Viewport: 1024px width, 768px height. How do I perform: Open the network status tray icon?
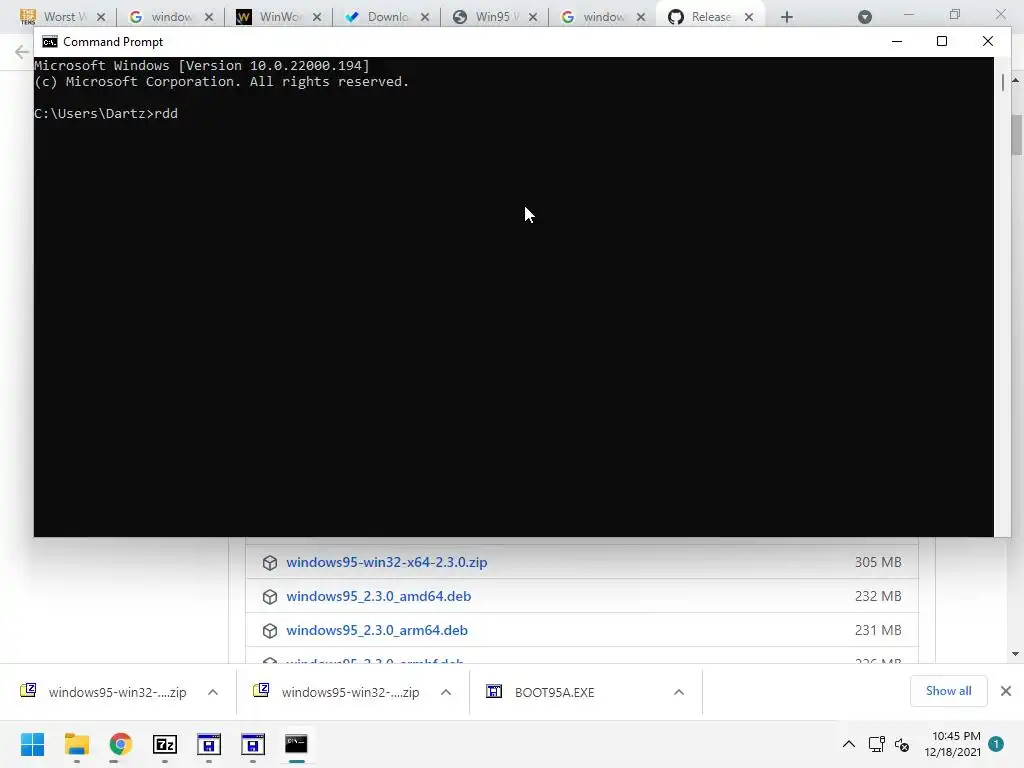click(876, 744)
